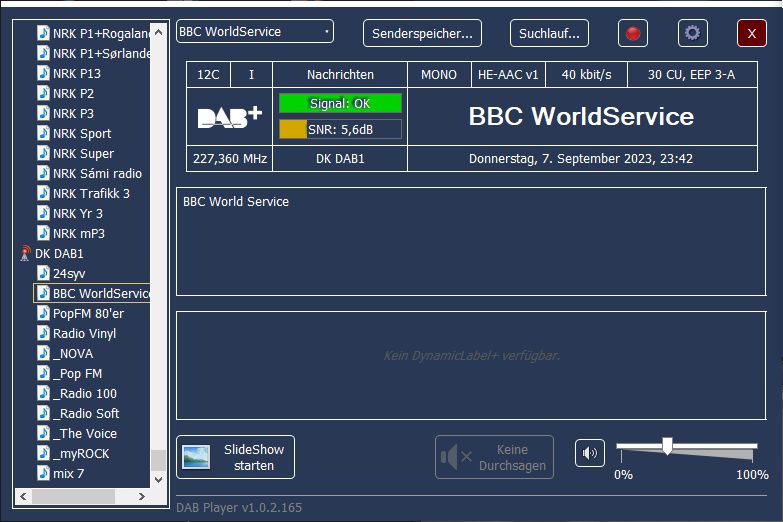Click the slideshow picture icon
Screen dimensions: 783x522
tap(196, 457)
